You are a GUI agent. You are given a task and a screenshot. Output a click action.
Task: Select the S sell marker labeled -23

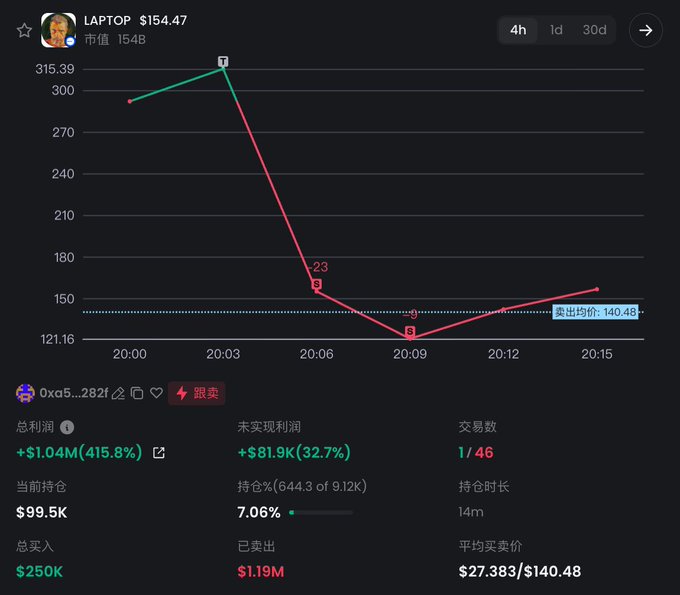tap(317, 284)
